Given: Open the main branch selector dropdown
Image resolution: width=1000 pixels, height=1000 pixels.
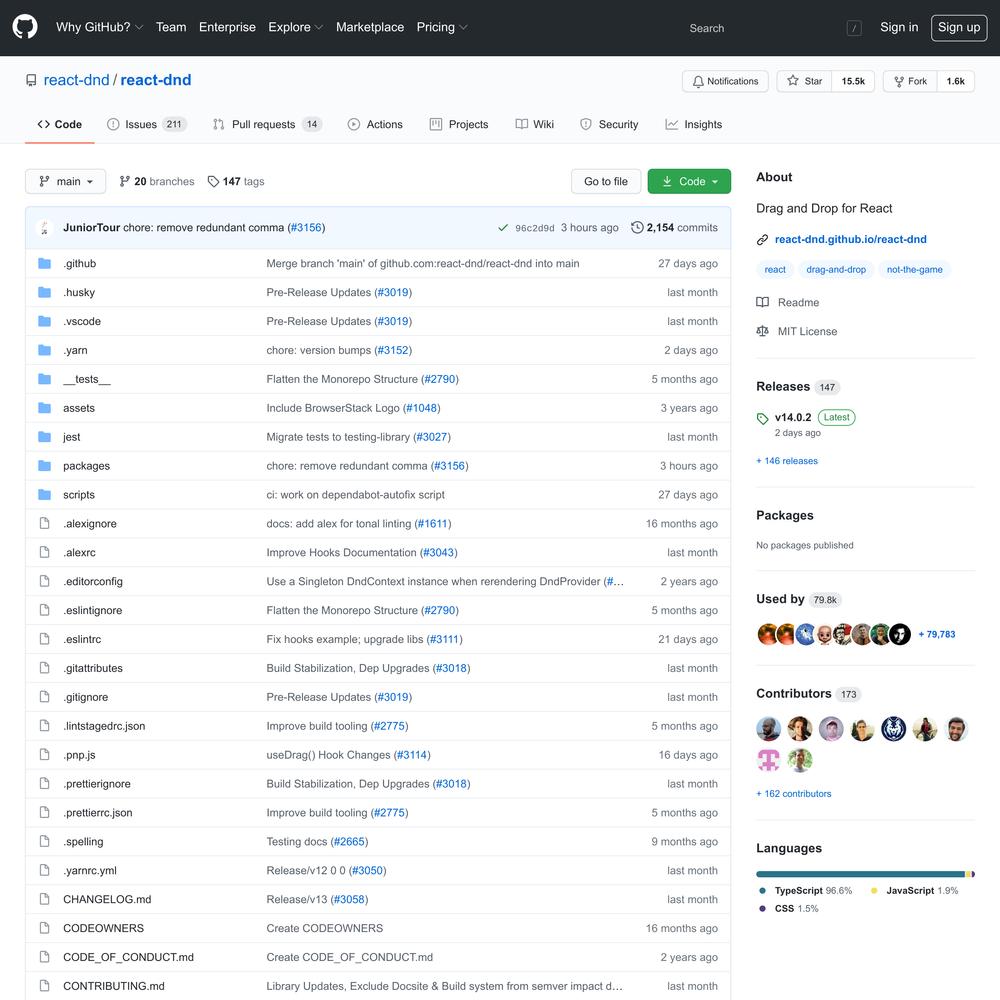Looking at the screenshot, I should (66, 182).
